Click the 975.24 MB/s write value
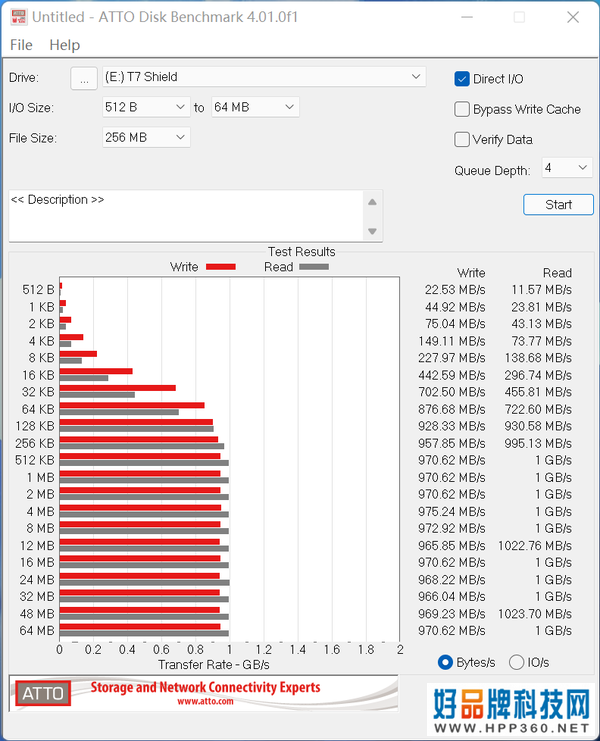The image size is (600, 741). point(452,512)
